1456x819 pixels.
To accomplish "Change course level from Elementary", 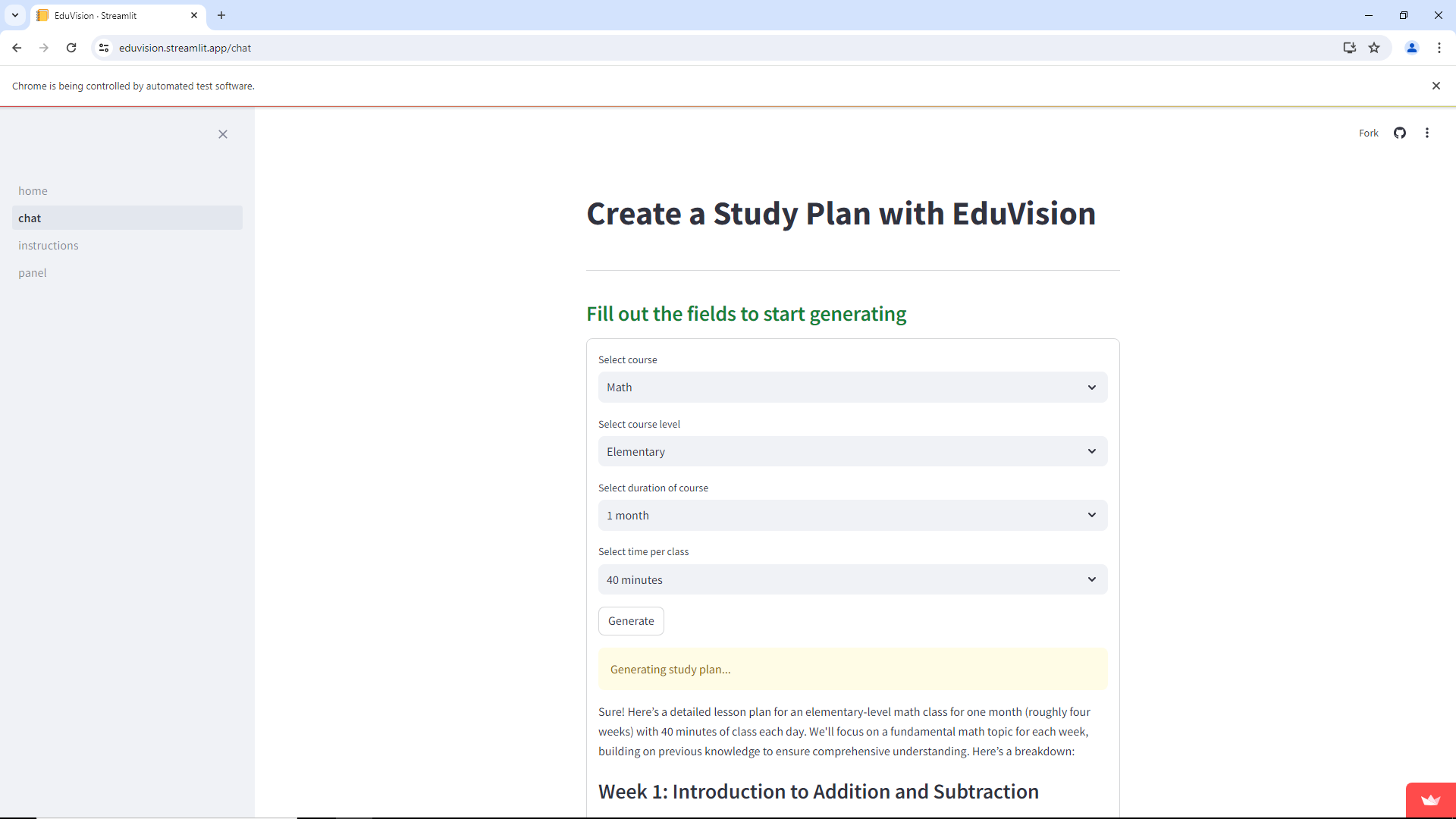I will 852,451.
